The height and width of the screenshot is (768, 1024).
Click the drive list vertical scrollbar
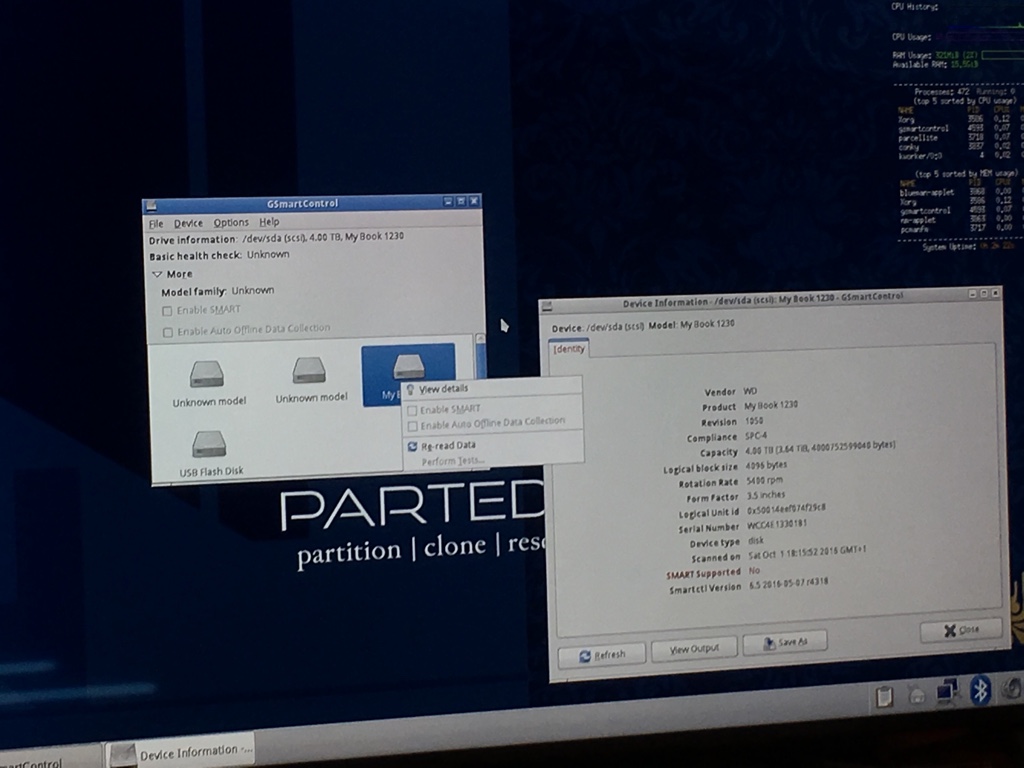click(x=481, y=357)
